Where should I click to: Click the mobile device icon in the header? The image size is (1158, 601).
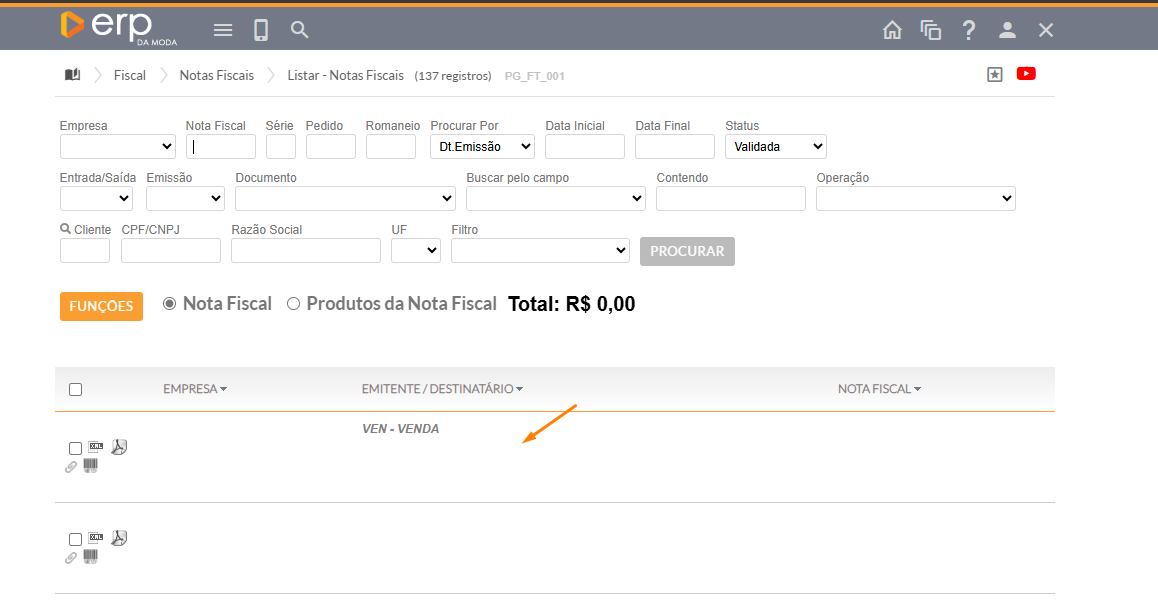(261, 30)
